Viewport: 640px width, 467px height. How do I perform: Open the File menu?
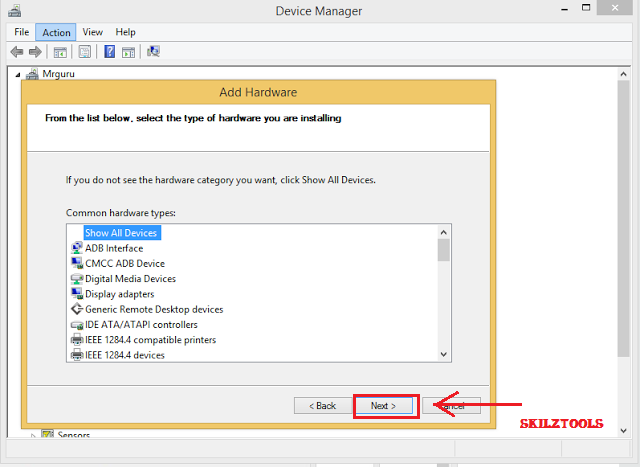pos(22,32)
